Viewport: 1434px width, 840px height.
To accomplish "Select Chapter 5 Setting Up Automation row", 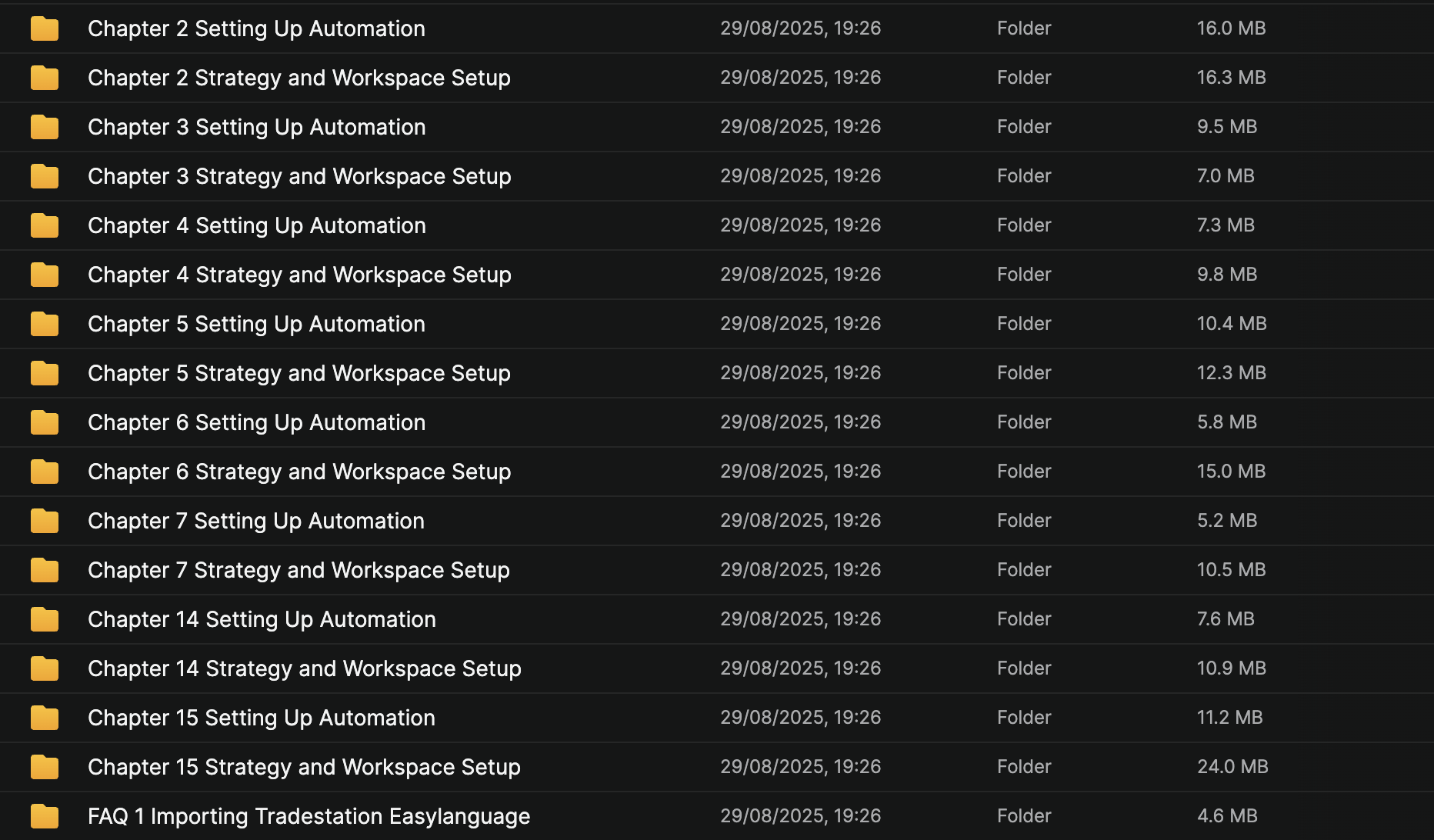I will 256,324.
